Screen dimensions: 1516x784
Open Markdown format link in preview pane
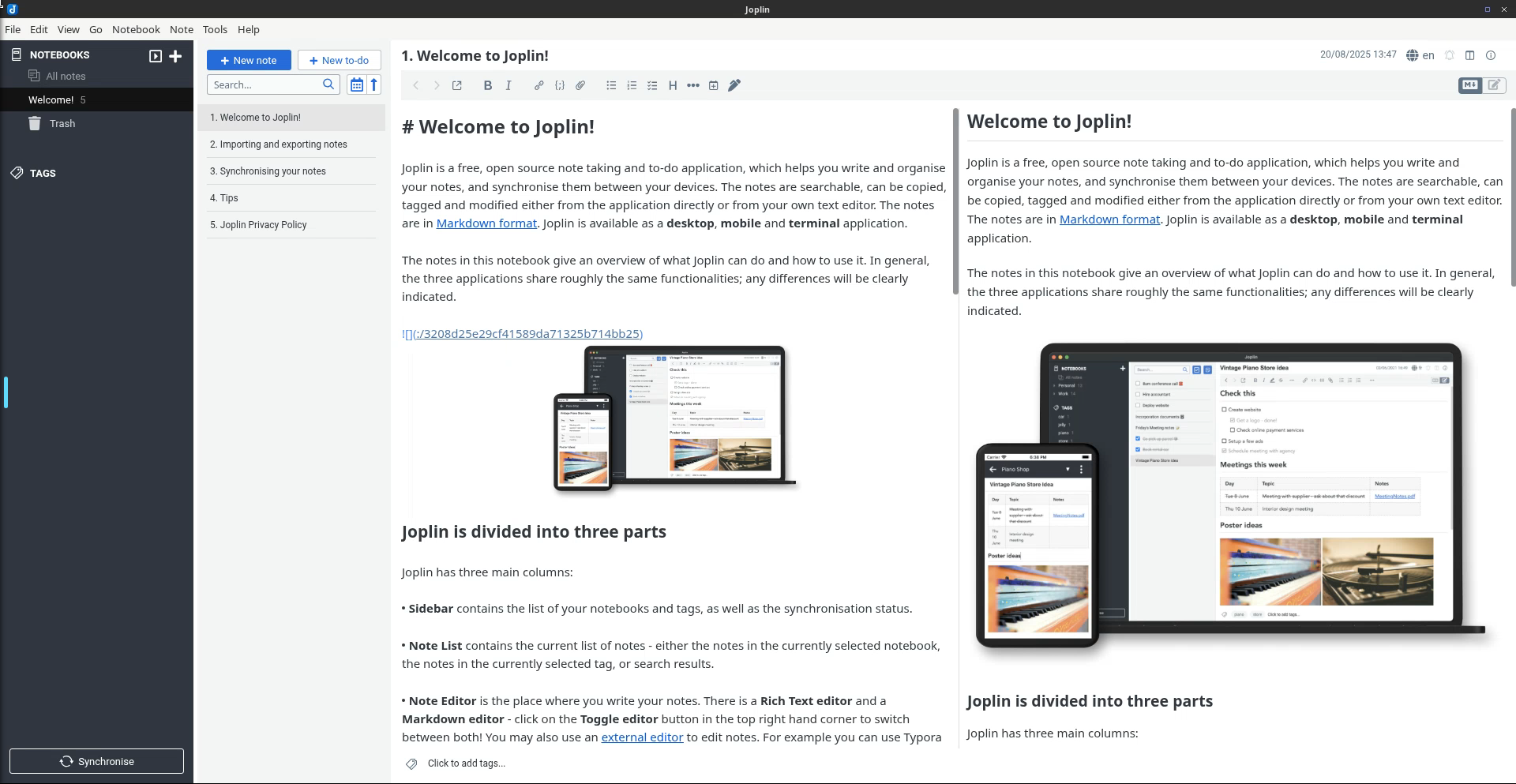(x=1109, y=219)
